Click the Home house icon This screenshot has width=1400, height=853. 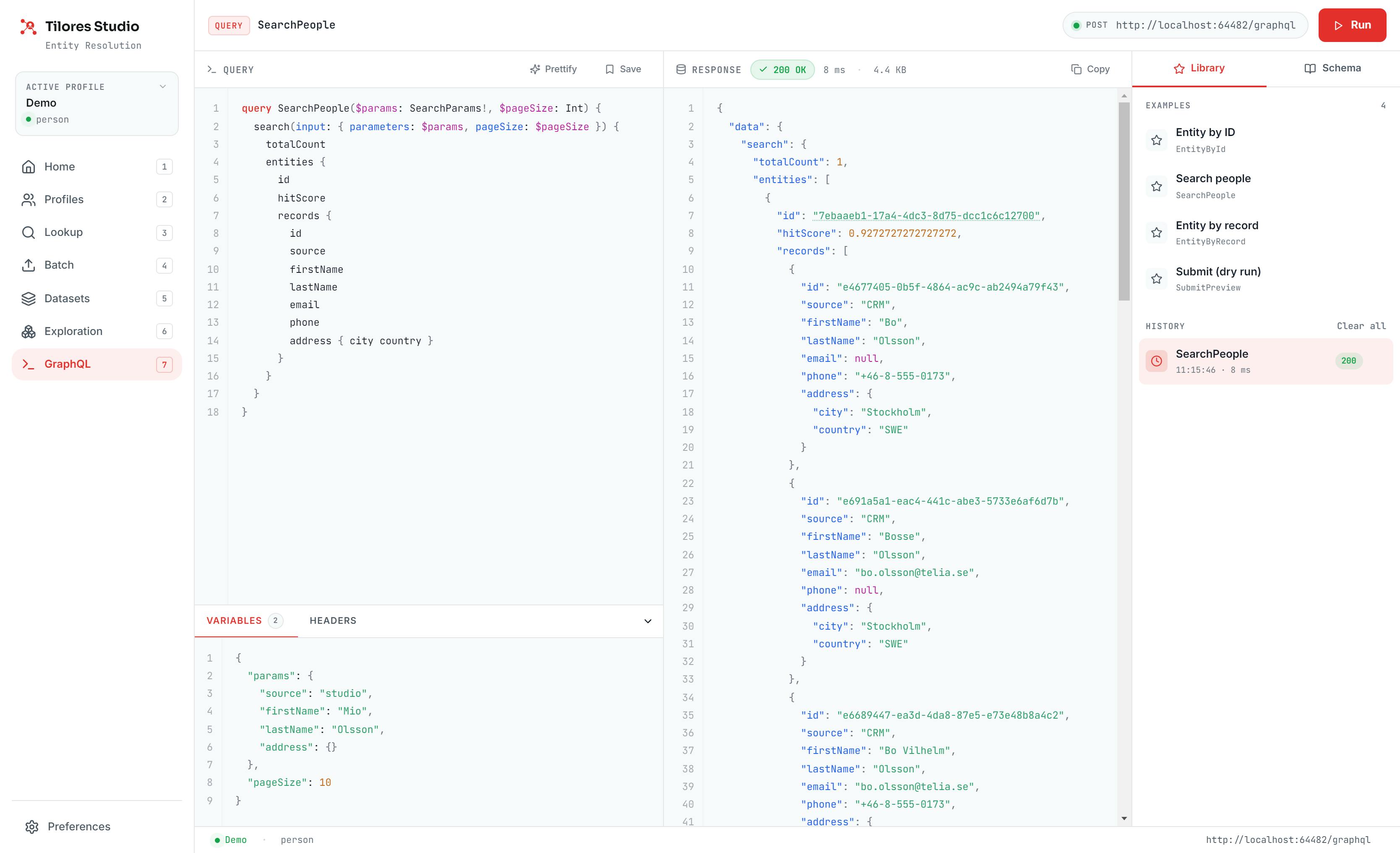click(29, 167)
